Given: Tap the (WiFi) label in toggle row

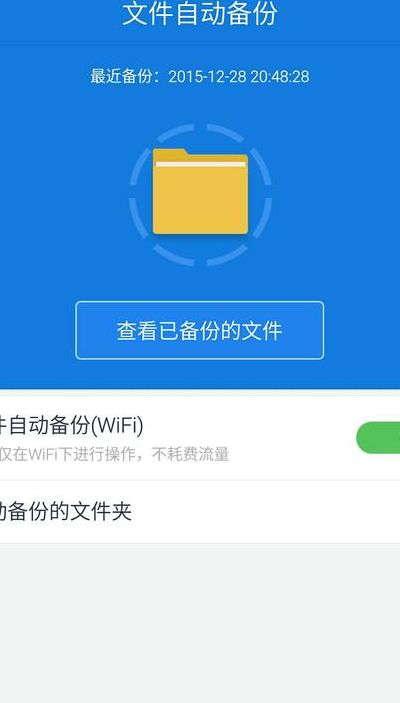Looking at the screenshot, I should [x=117, y=425].
